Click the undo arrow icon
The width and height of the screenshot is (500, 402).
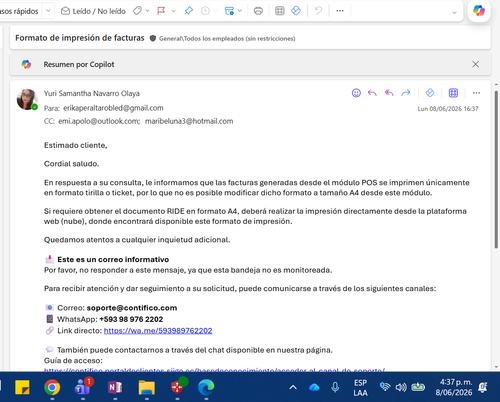click(318, 11)
